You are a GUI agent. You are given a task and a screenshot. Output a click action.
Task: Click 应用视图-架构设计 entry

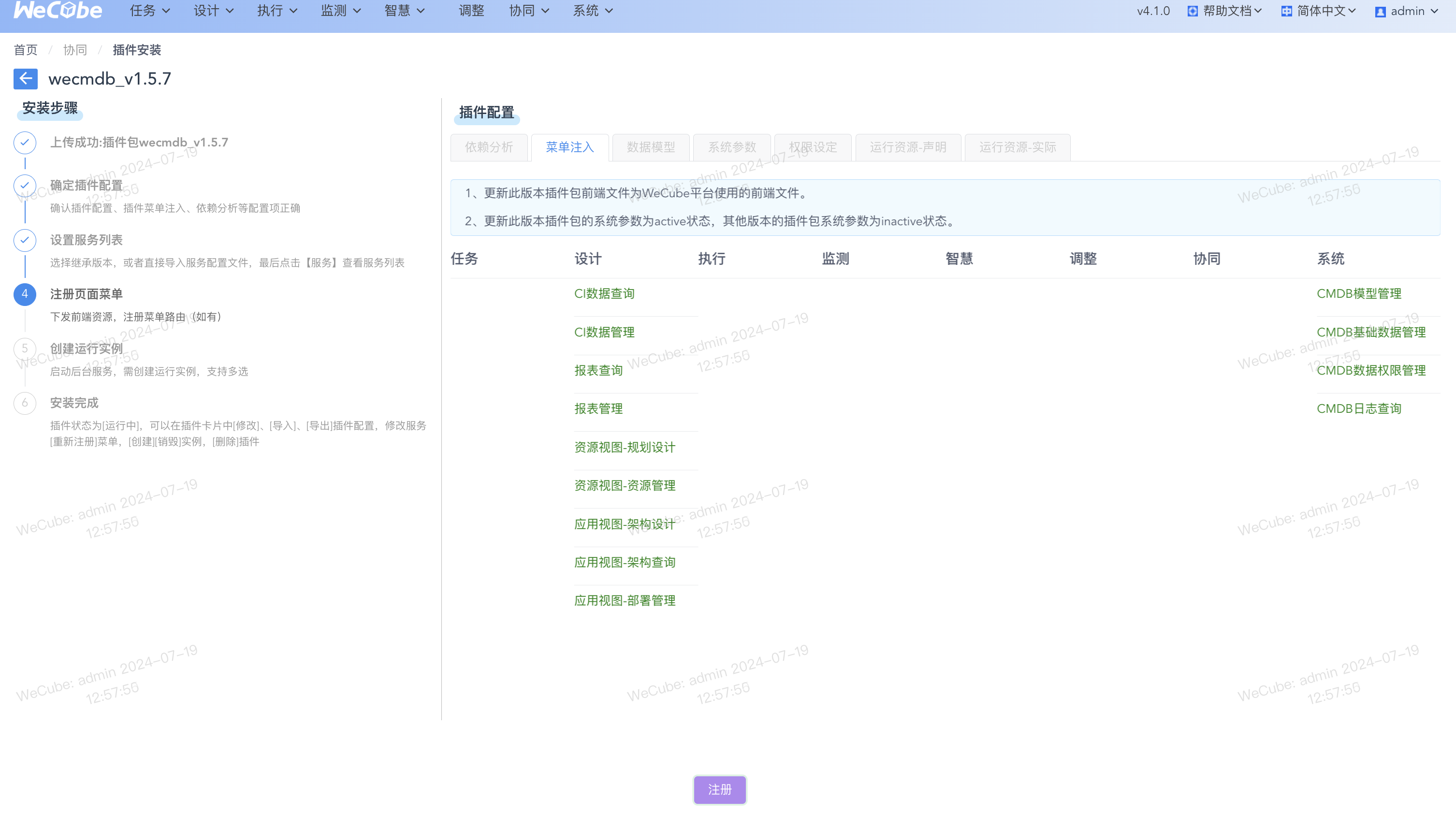(x=625, y=524)
